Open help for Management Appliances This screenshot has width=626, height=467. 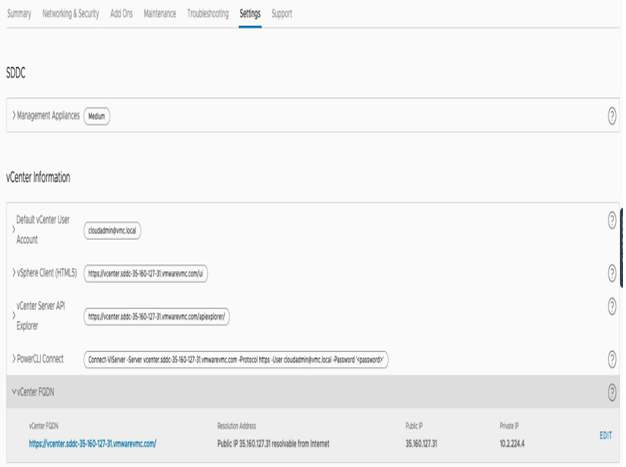click(x=612, y=116)
